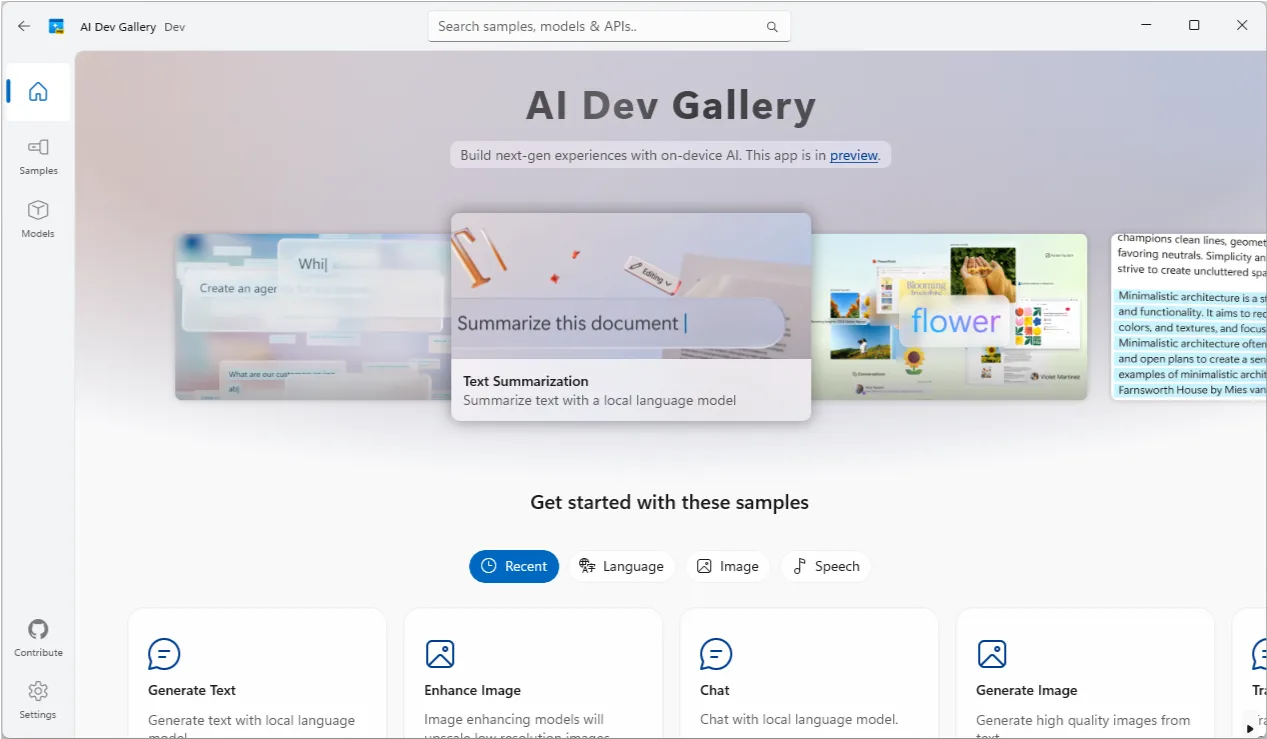This screenshot has width=1267, height=739.
Task: Click the Generate Image picture icon
Action: point(992,654)
